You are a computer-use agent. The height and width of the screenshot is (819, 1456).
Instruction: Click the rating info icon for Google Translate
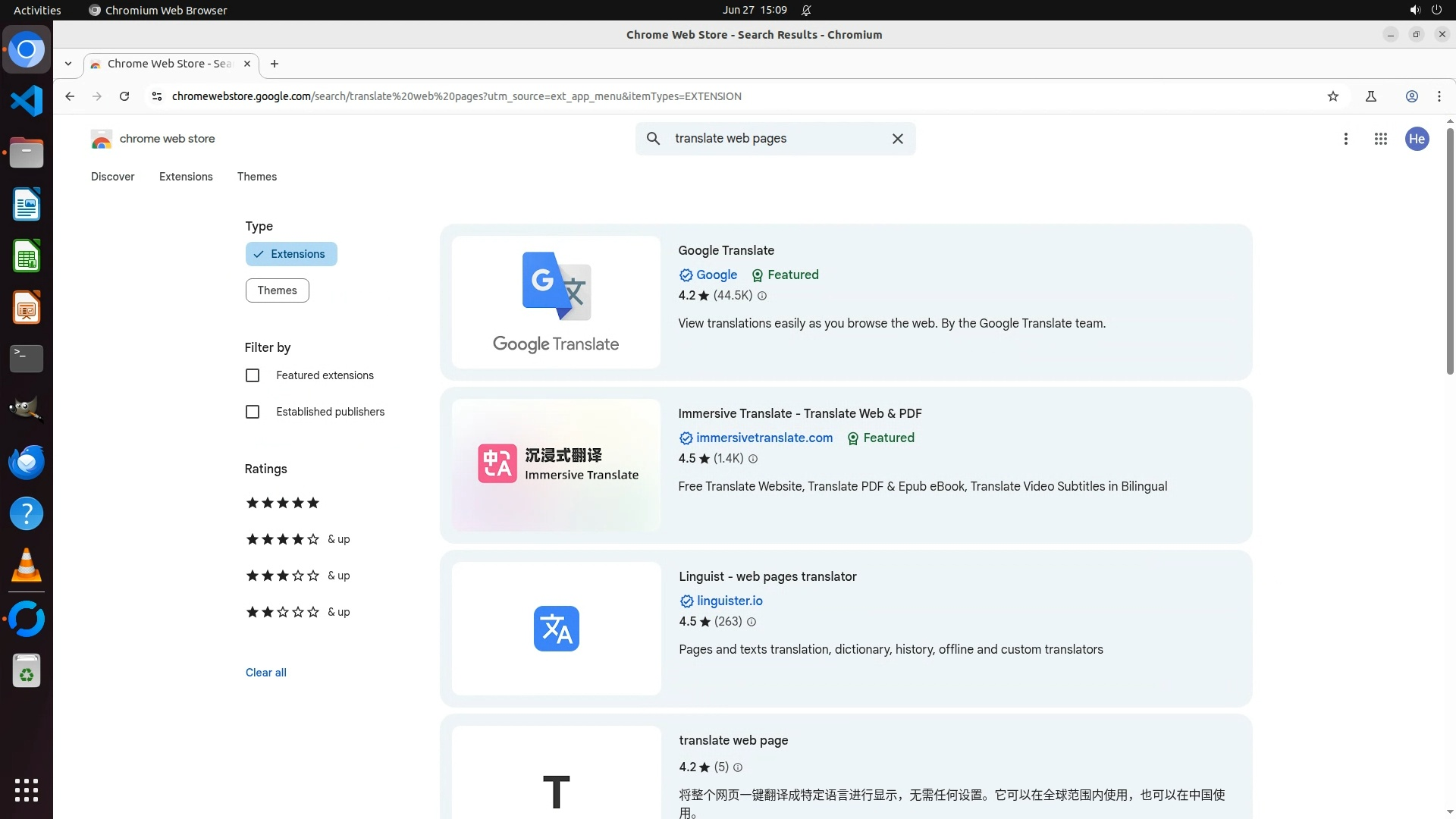point(762,296)
